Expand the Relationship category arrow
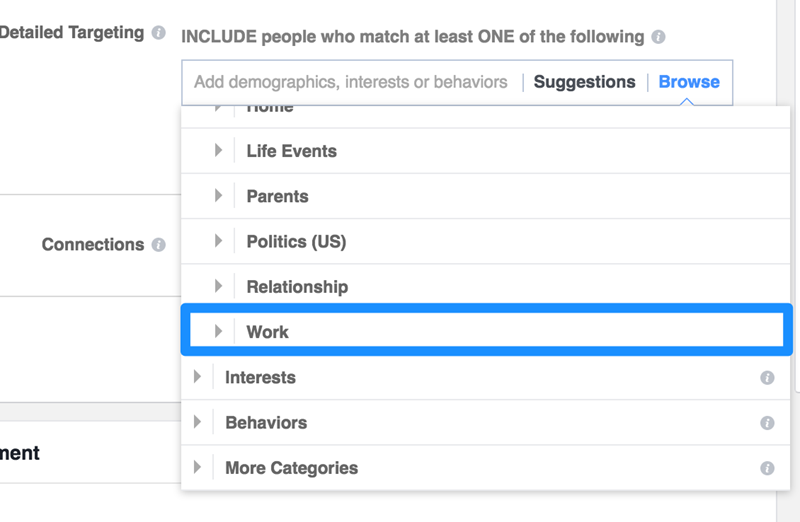Image resolution: width=800 pixels, height=522 pixels. pos(218,286)
